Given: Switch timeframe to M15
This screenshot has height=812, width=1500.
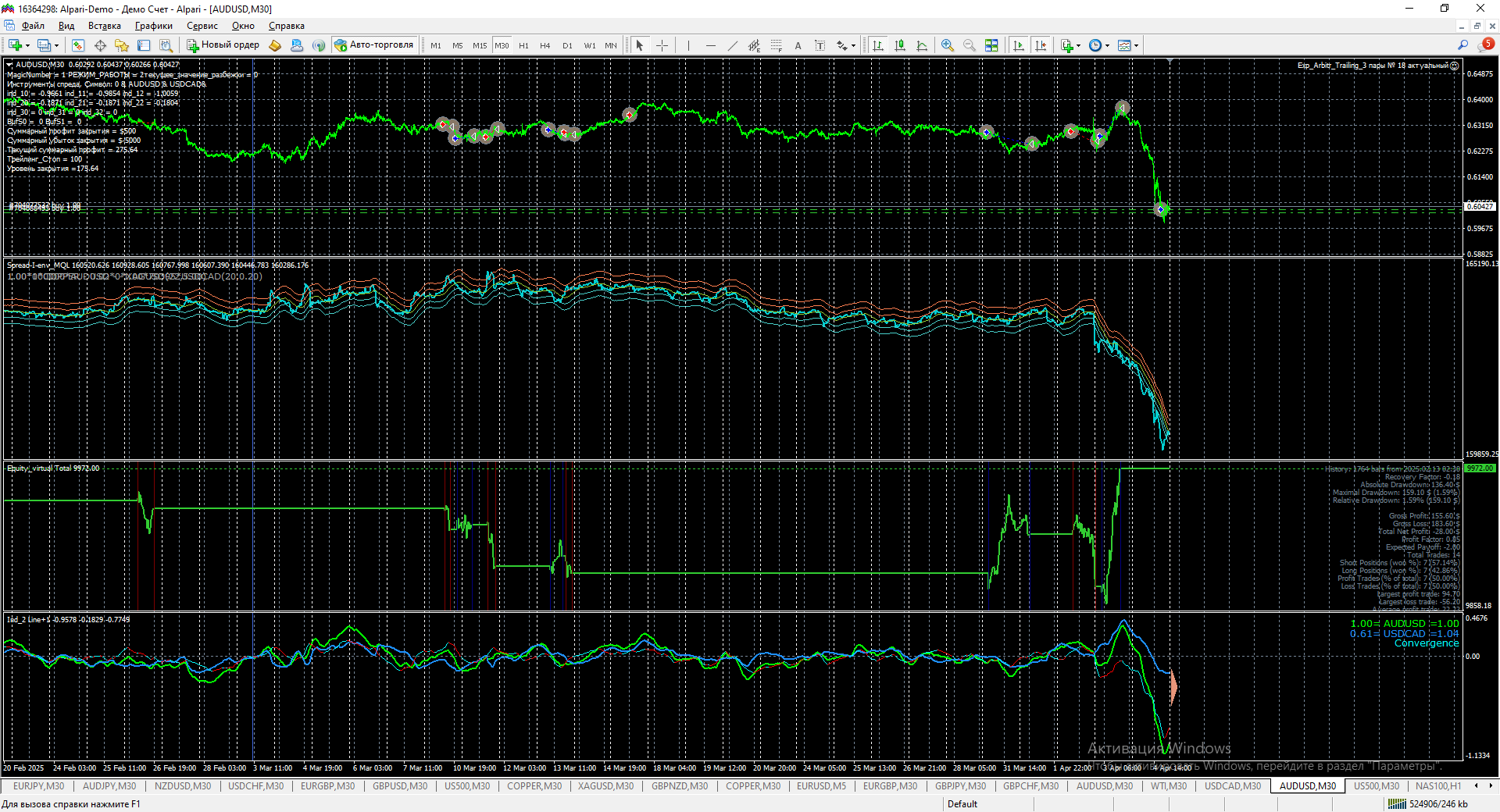Looking at the screenshot, I should 480,45.
